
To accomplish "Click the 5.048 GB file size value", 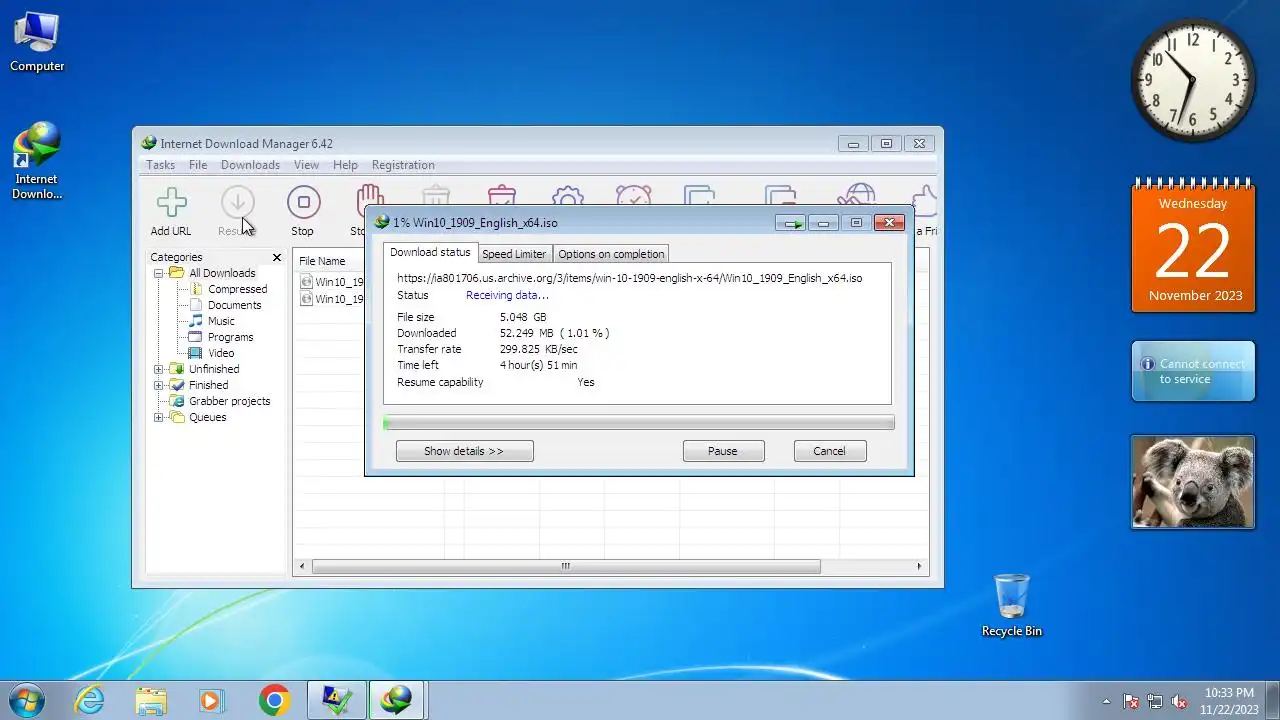I will click(523, 317).
